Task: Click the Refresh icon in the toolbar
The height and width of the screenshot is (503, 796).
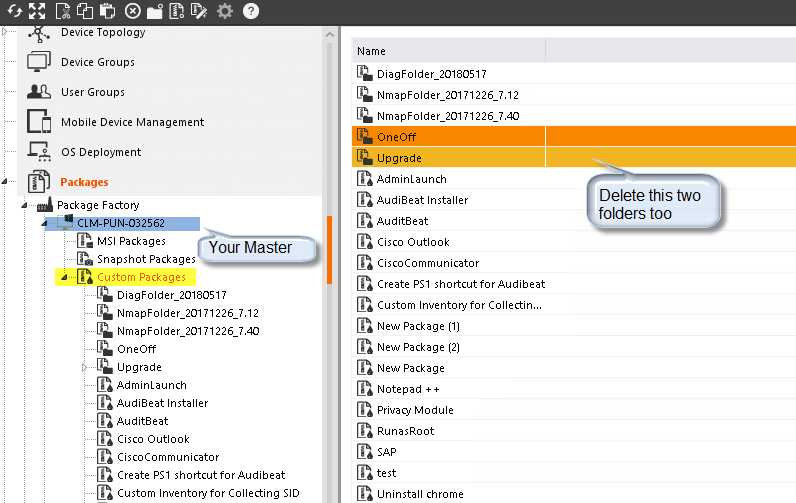Action: pyautogui.click(x=13, y=11)
